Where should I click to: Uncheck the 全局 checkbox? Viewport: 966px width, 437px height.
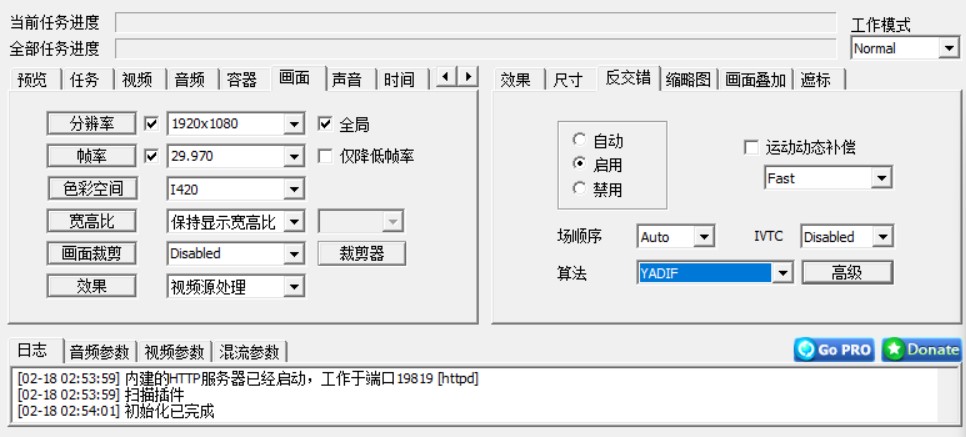click(x=325, y=124)
